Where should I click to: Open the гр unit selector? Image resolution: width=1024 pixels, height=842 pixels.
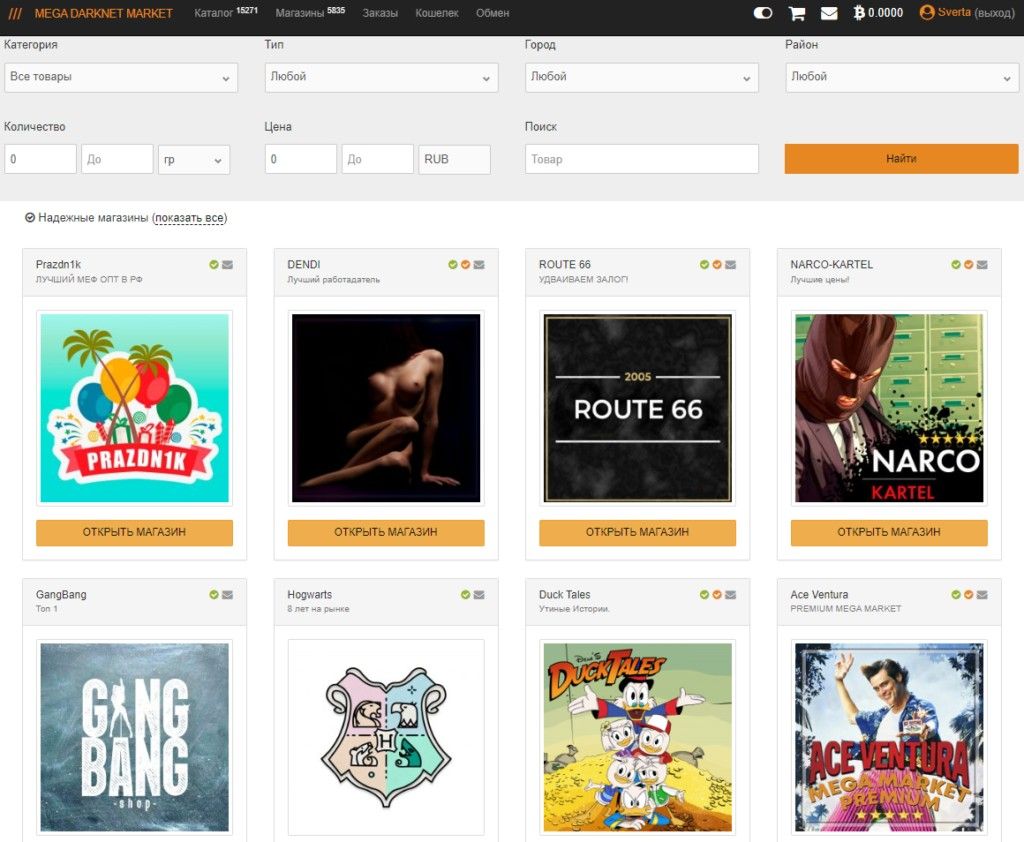coord(193,160)
